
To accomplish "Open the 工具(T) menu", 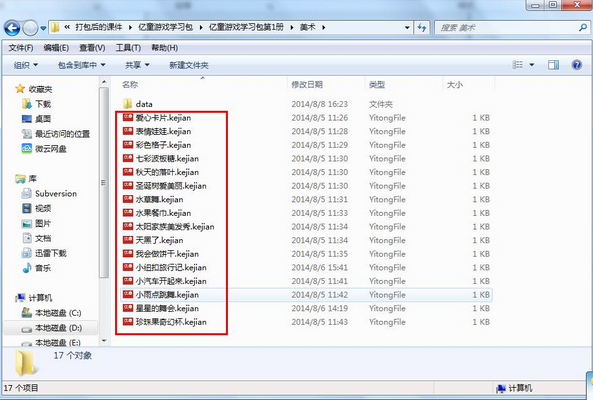I will point(128,48).
